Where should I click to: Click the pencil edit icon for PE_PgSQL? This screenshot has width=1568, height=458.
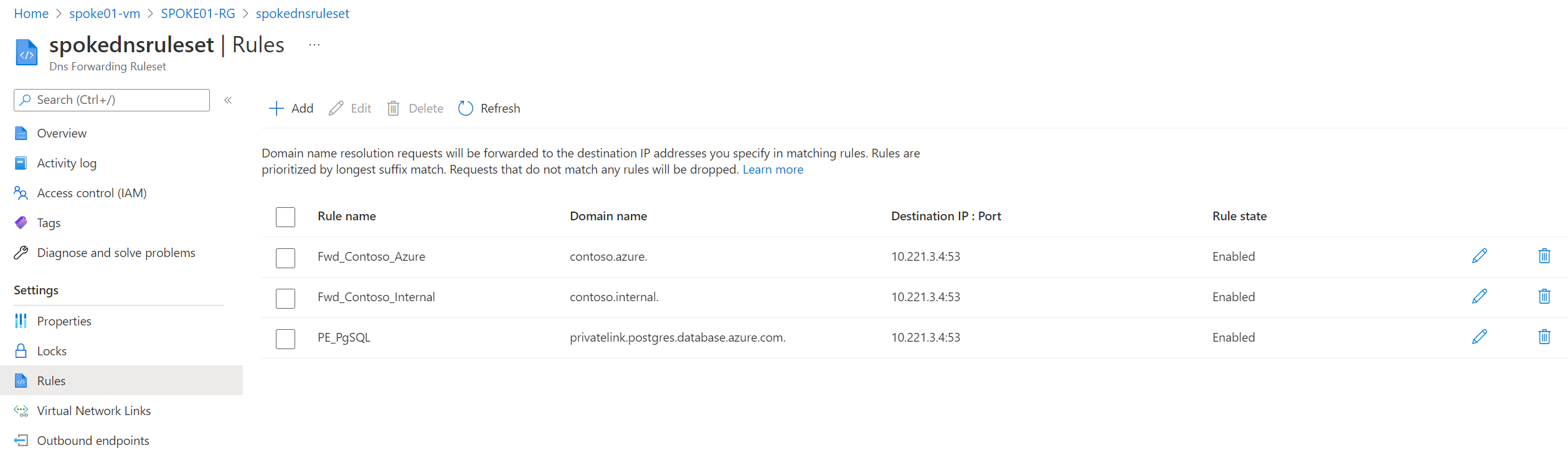pyautogui.click(x=1480, y=337)
